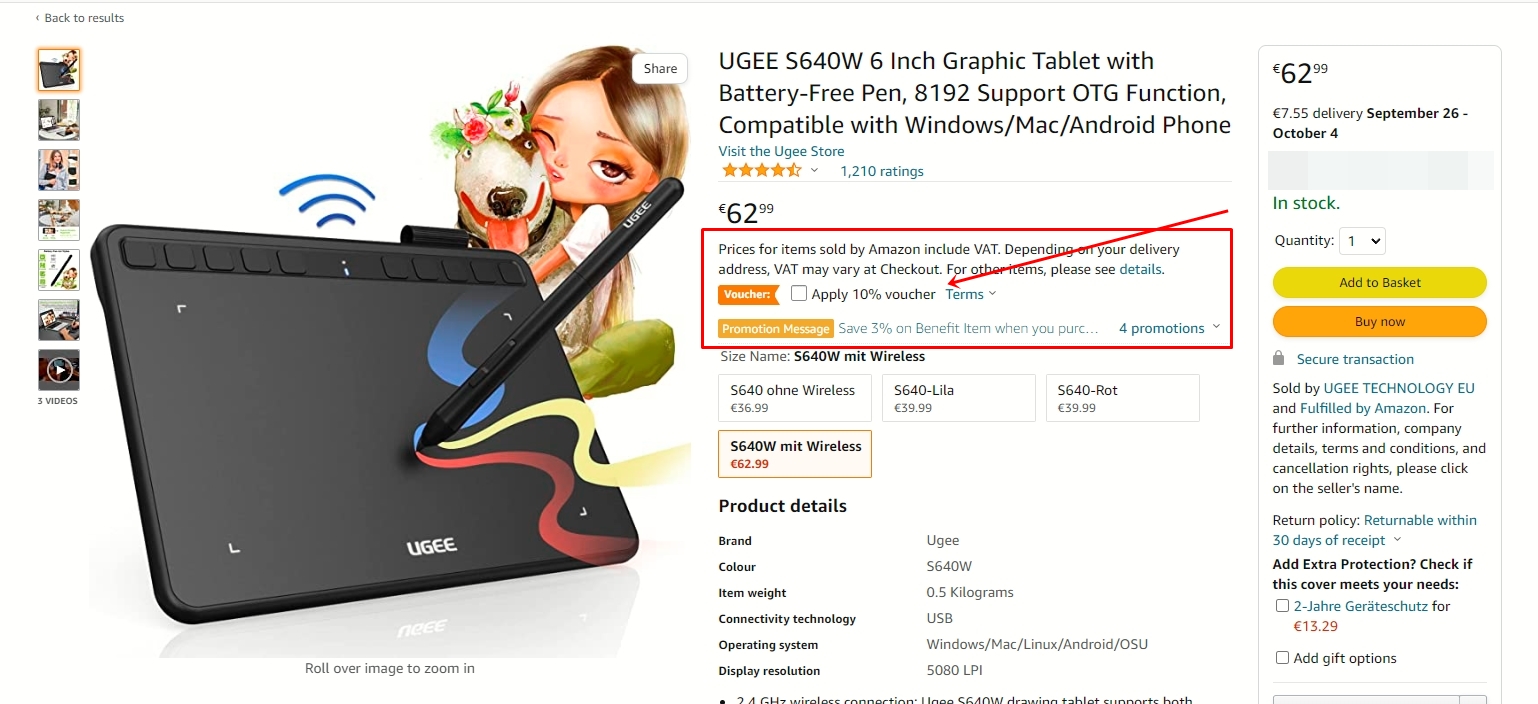This screenshot has height=704, width=1538.
Task: Tick the Apply 10% voucher checkbox
Action: [799, 293]
